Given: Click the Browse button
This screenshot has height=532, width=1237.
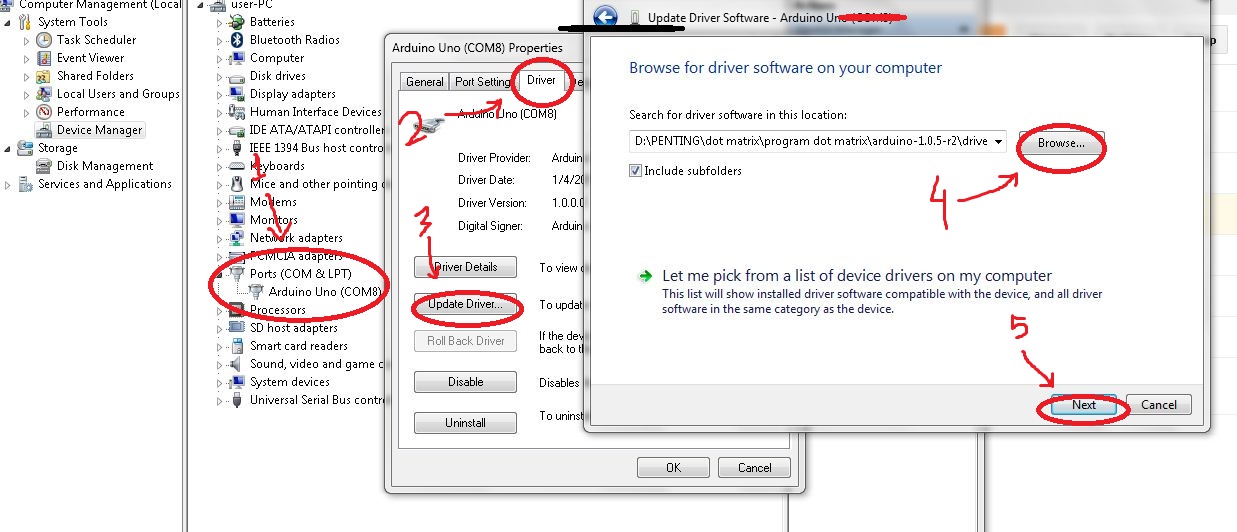Looking at the screenshot, I should pos(1061,143).
